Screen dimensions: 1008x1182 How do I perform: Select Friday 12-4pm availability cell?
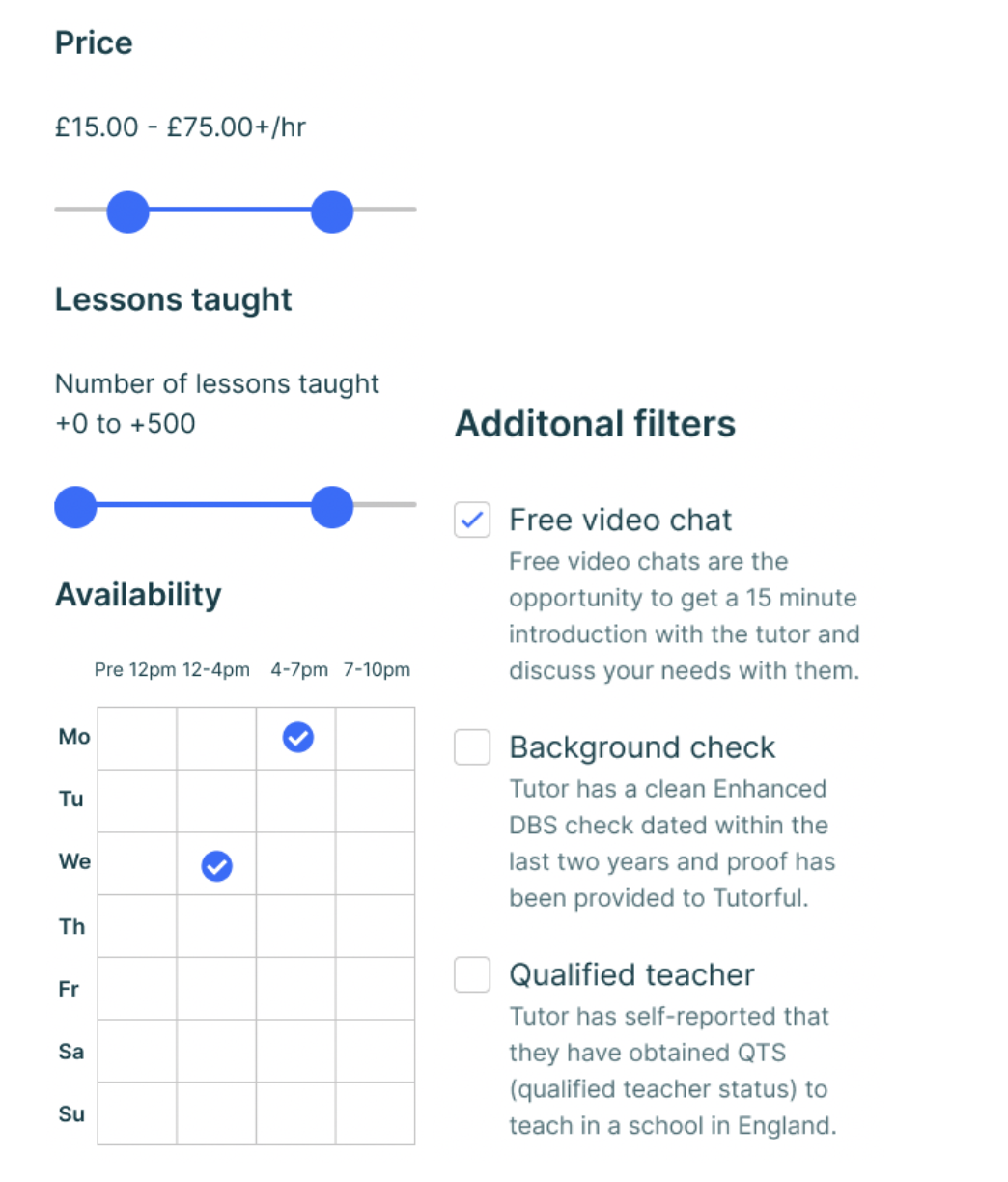[216, 988]
